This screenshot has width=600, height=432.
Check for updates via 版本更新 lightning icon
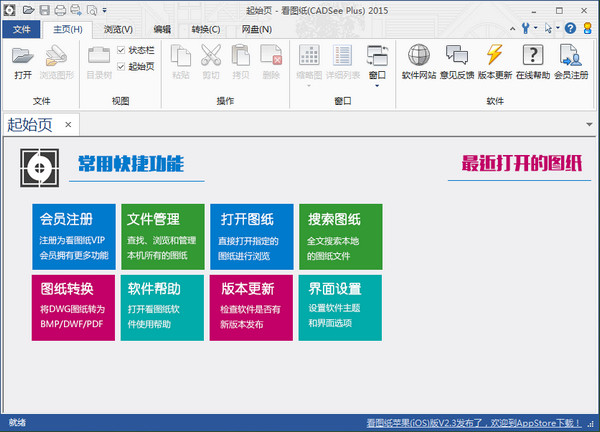point(495,60)
